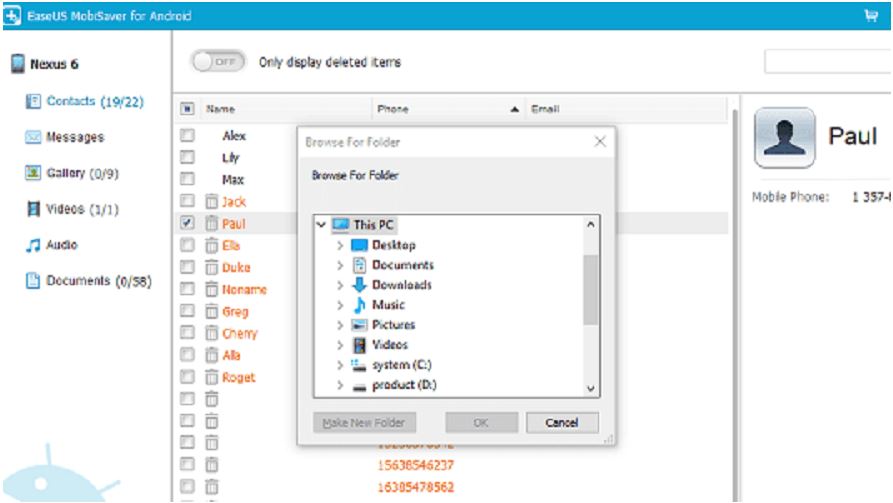Expand the Downloads folder node
Screen dimensions: 893x503
coord(340,285)
